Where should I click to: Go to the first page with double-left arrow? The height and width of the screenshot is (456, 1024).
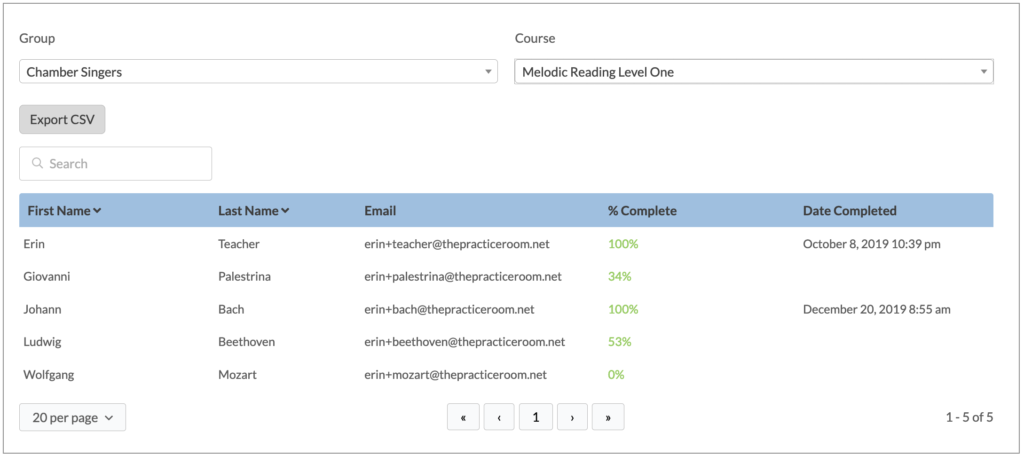click(x=463, y=418)
